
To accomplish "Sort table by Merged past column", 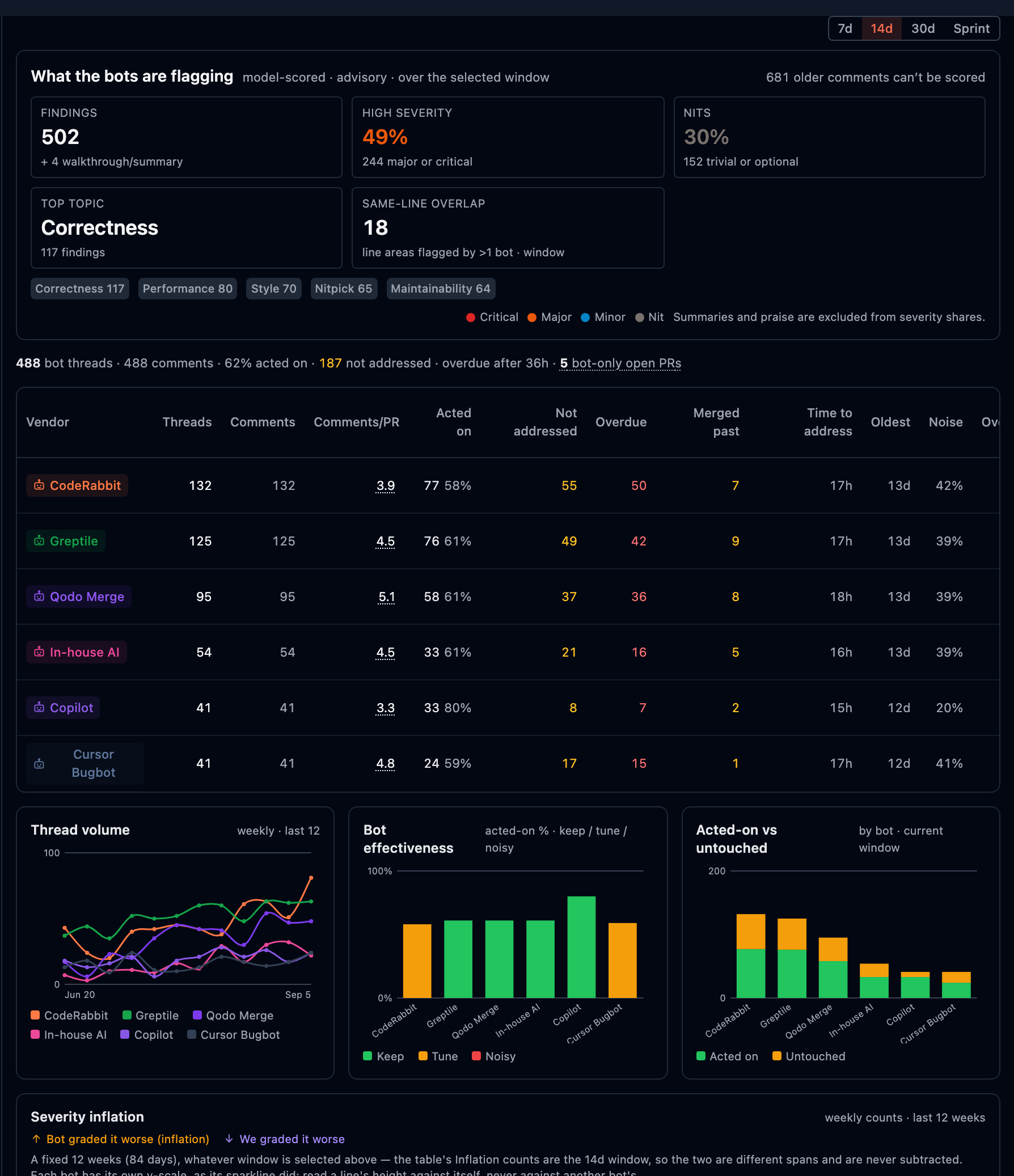I will 716,422.
